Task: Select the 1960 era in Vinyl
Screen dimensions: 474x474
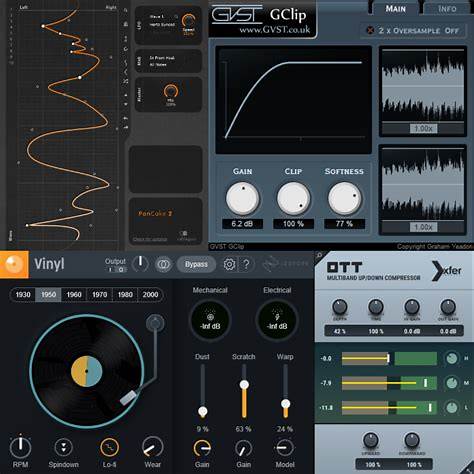Action: [x=74, y=295]
